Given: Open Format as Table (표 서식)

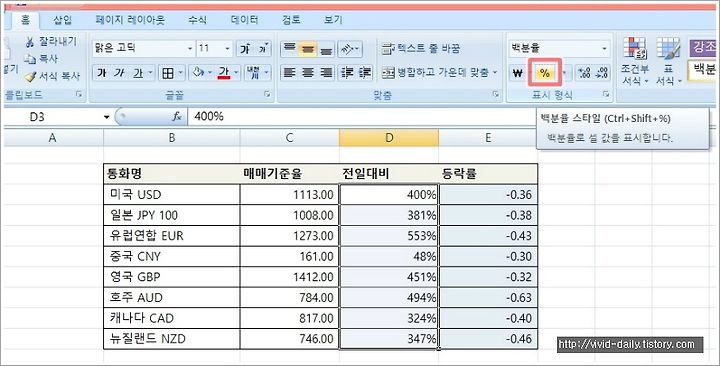Looking at the screenshot, I should 668,61.
